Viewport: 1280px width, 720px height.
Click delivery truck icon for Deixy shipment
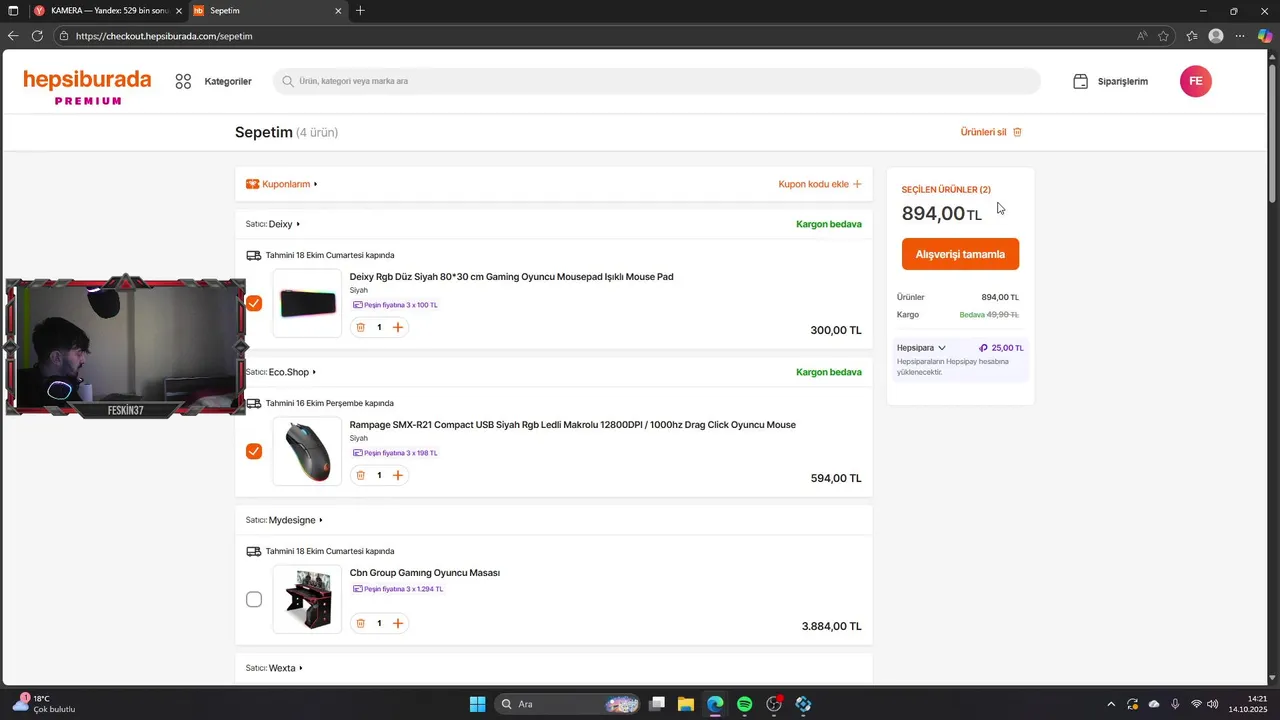[253, 255]
